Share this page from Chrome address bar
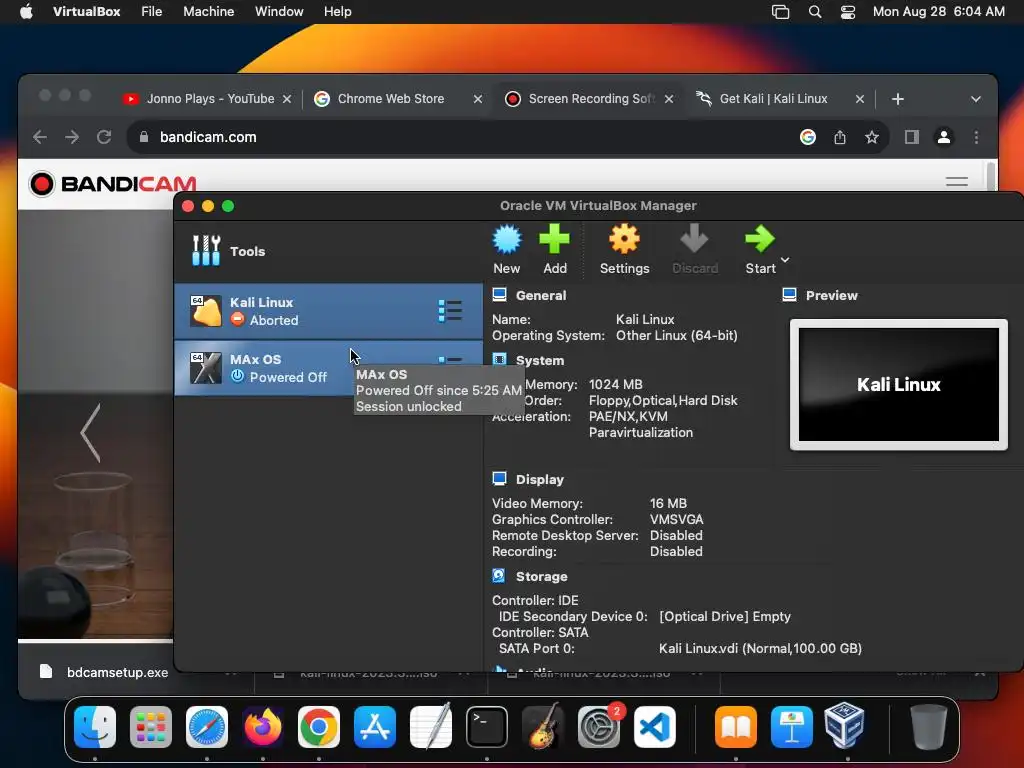 (x=840, y=137)
